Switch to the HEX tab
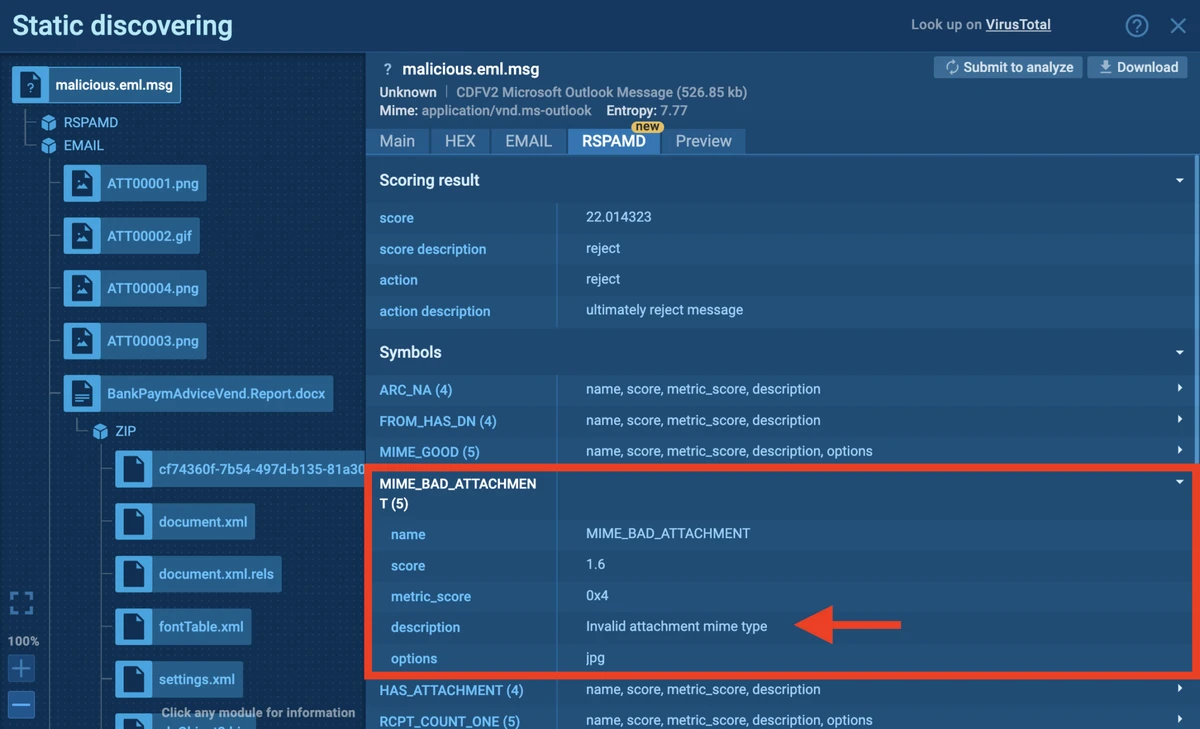 click(460, 141)
